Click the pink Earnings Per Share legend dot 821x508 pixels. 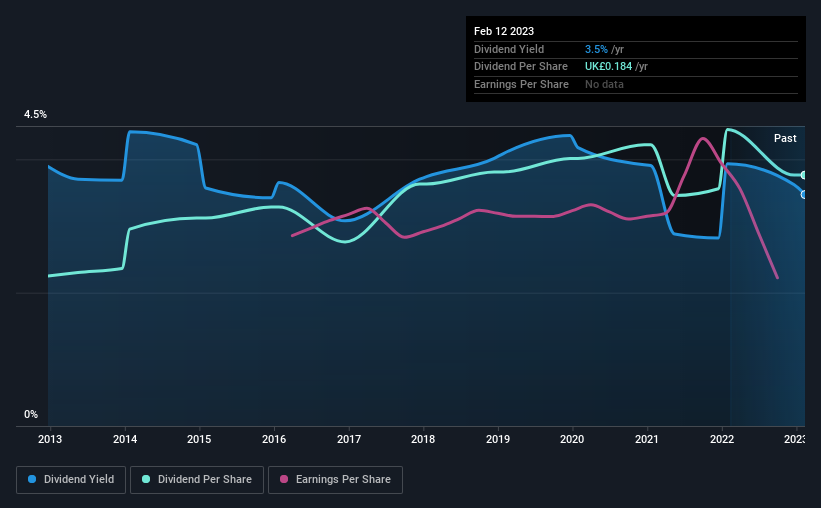click(x=284, y=479)
